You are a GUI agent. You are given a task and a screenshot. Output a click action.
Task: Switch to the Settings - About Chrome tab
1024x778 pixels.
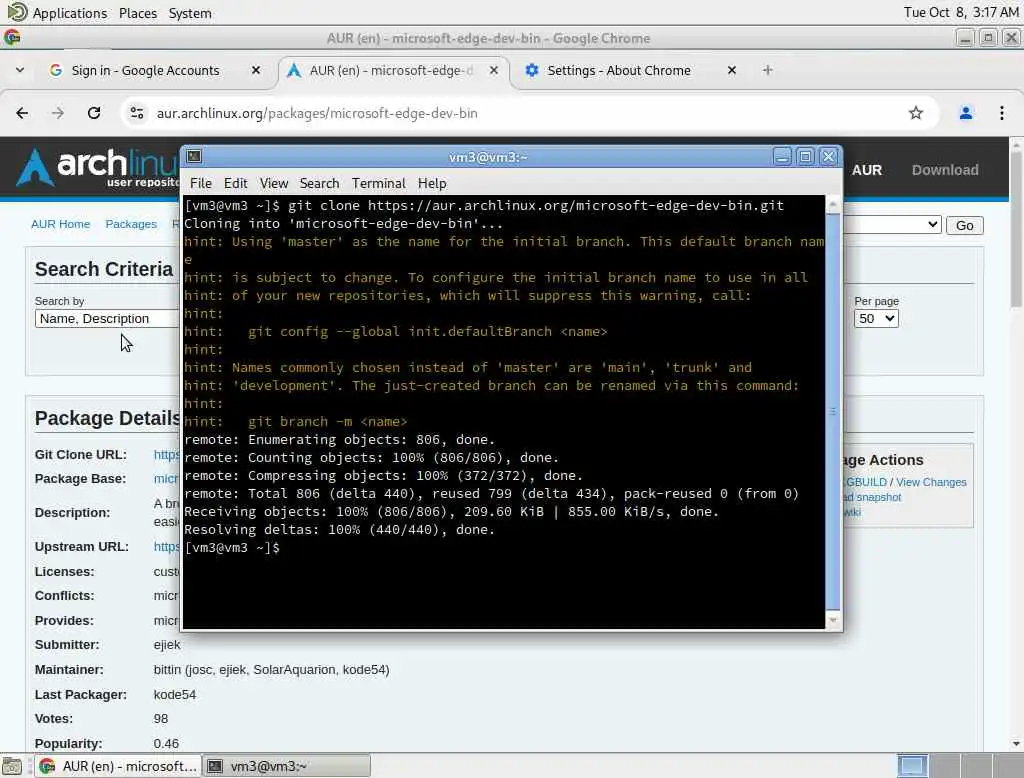[x=618, y=70]
